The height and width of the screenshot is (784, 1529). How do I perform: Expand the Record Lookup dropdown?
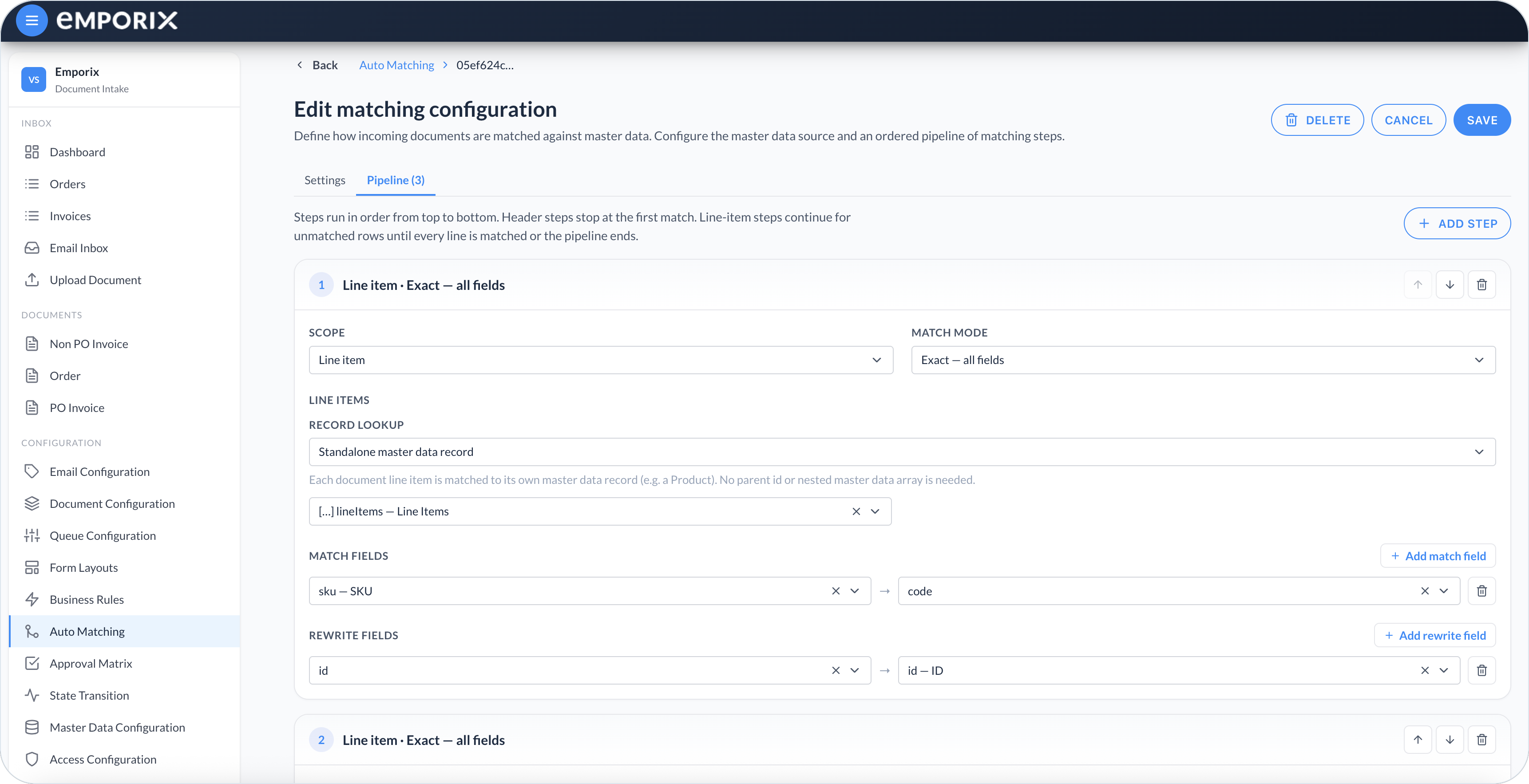pyautogui.click(x=902, y=452)
